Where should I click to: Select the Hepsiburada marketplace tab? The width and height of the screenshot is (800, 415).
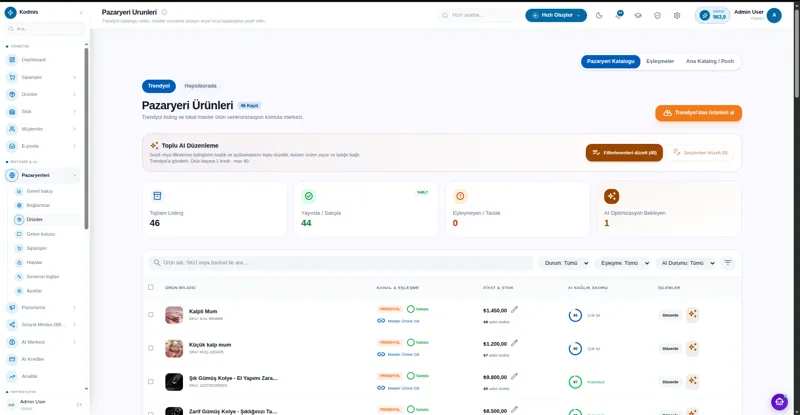click(201, 86)
